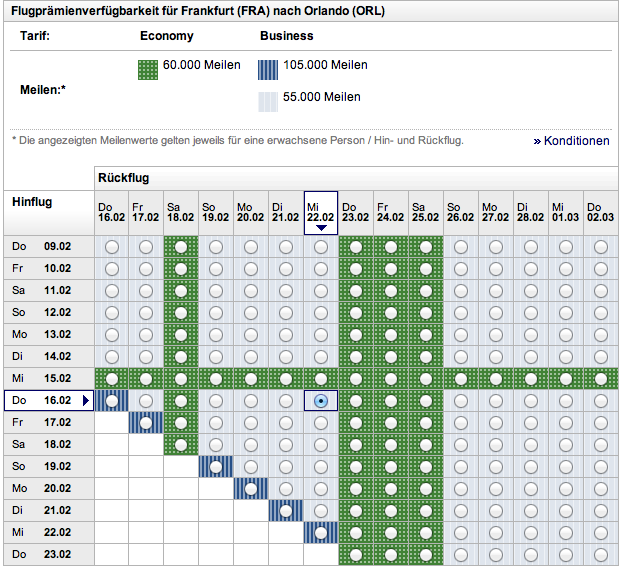Click the down arrow under Mi 22.02 header
This screenshot has height=567, width=621.
coord(321,227)
